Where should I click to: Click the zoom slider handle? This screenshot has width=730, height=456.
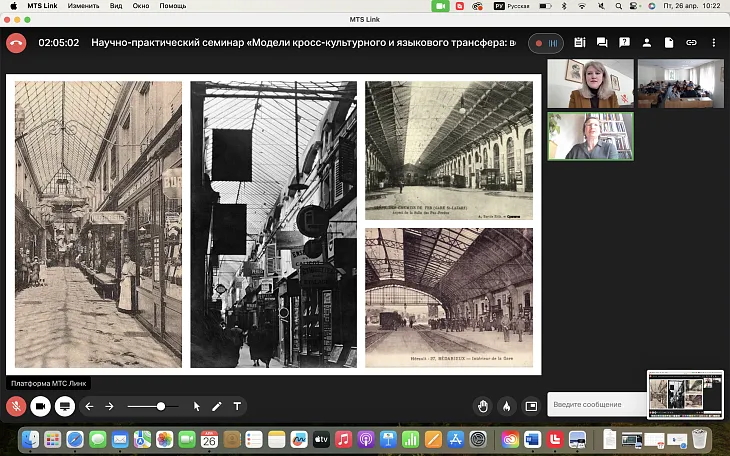(161, 406)
